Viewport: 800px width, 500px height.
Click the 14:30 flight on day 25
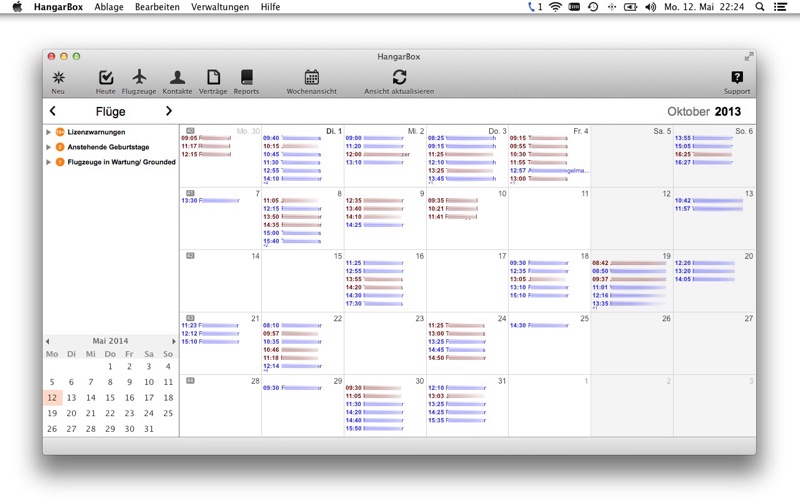click(539, 326)
